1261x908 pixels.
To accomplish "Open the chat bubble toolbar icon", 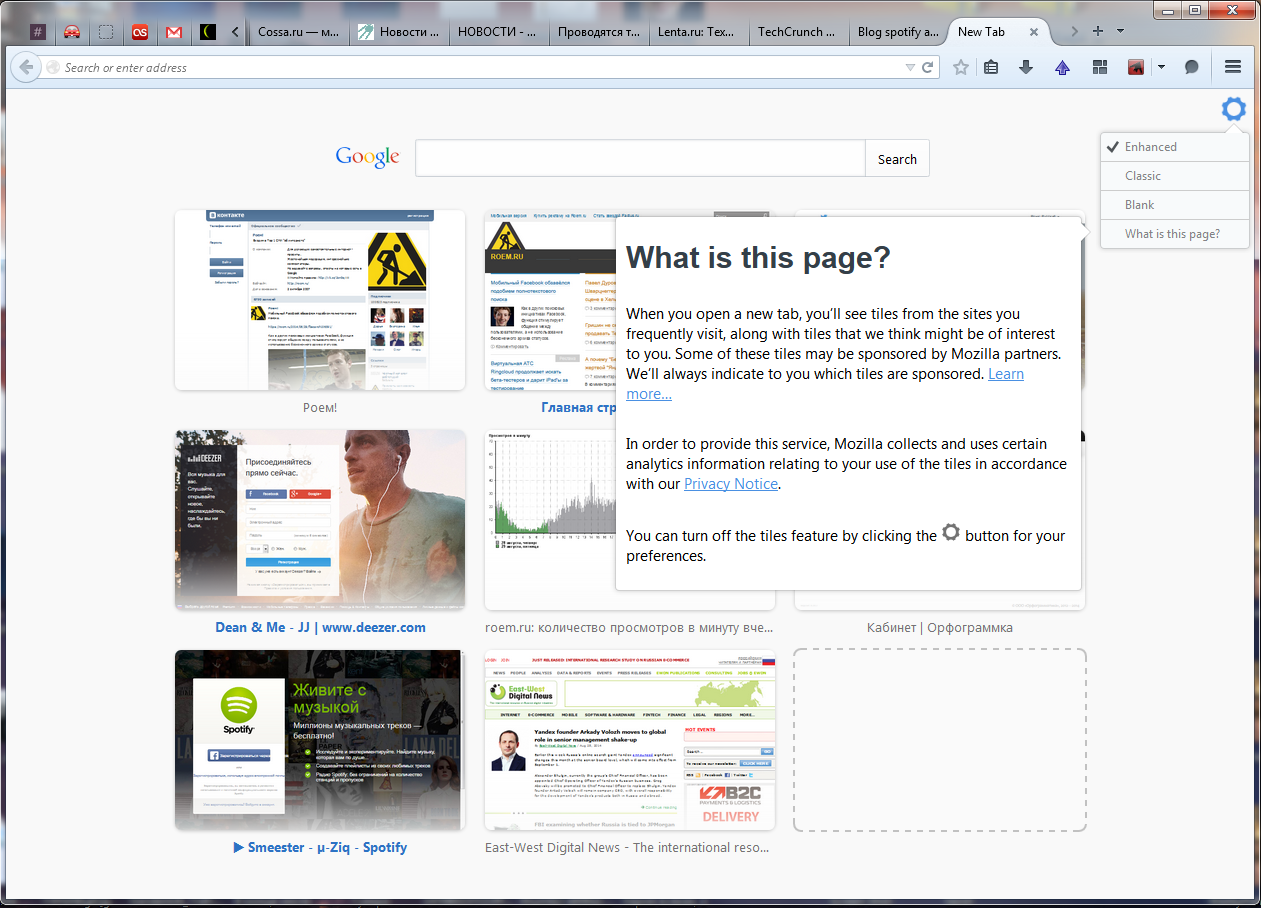I will click(1192, 67).
